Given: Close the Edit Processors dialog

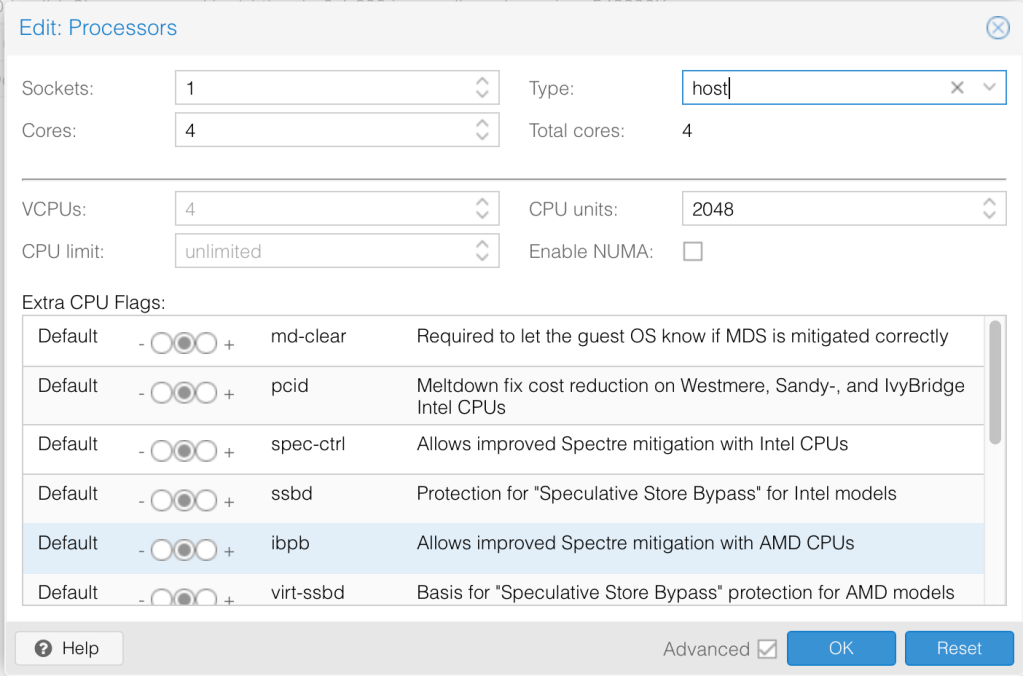Looking at the screenshot, I should (x=997, y=28).
